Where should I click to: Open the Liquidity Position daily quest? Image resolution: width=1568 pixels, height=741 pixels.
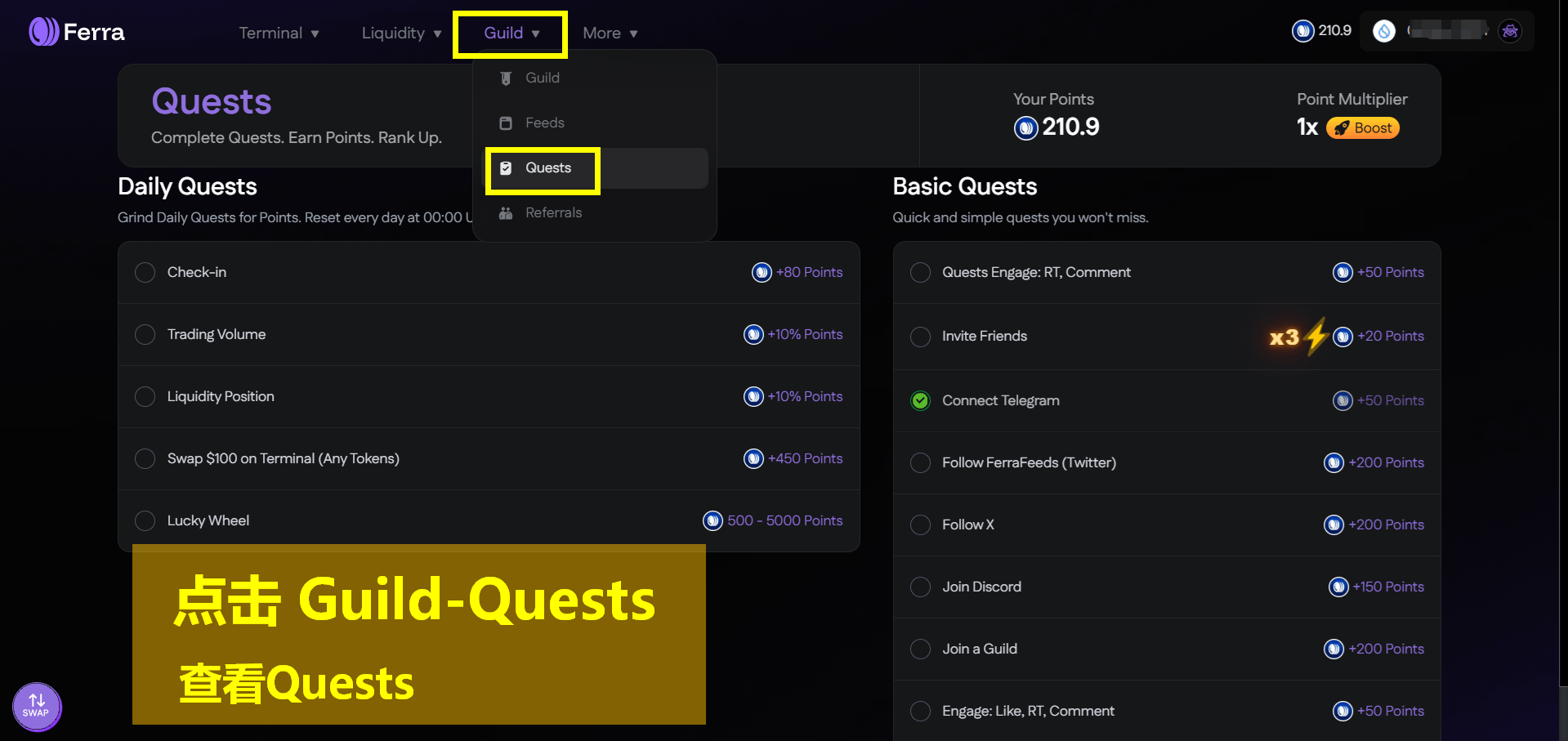coord(489,396)
